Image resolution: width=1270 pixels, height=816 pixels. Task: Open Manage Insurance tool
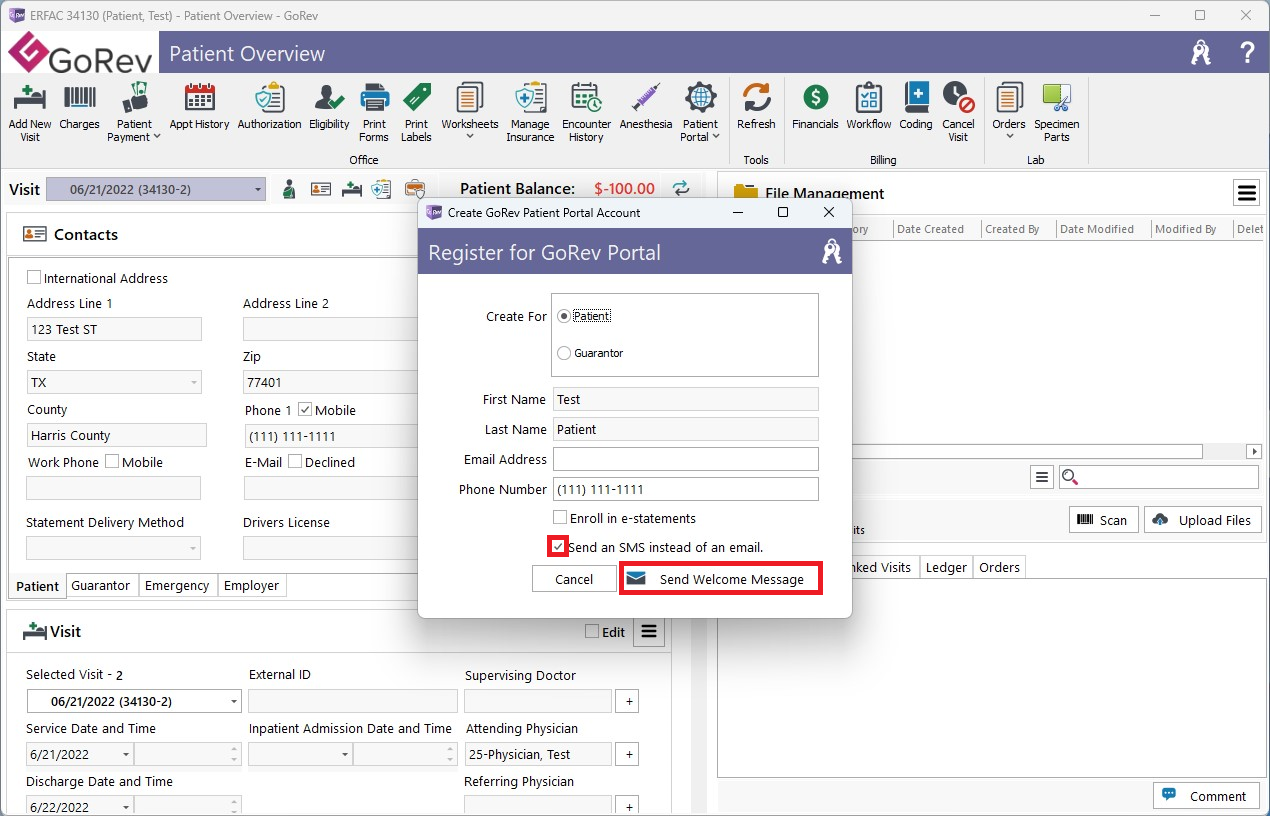click(530, 112)
